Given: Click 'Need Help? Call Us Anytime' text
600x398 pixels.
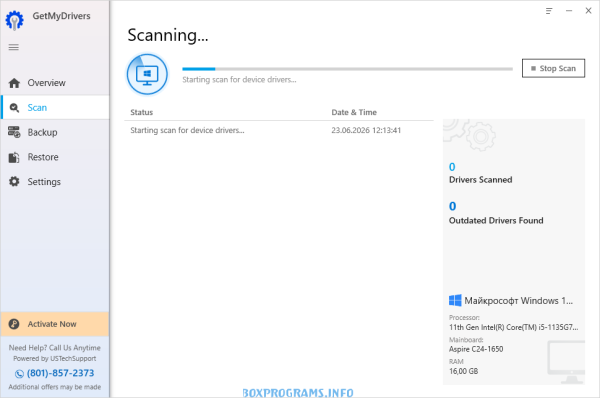Looking at the screenshot, I should (x=55, y=348).
